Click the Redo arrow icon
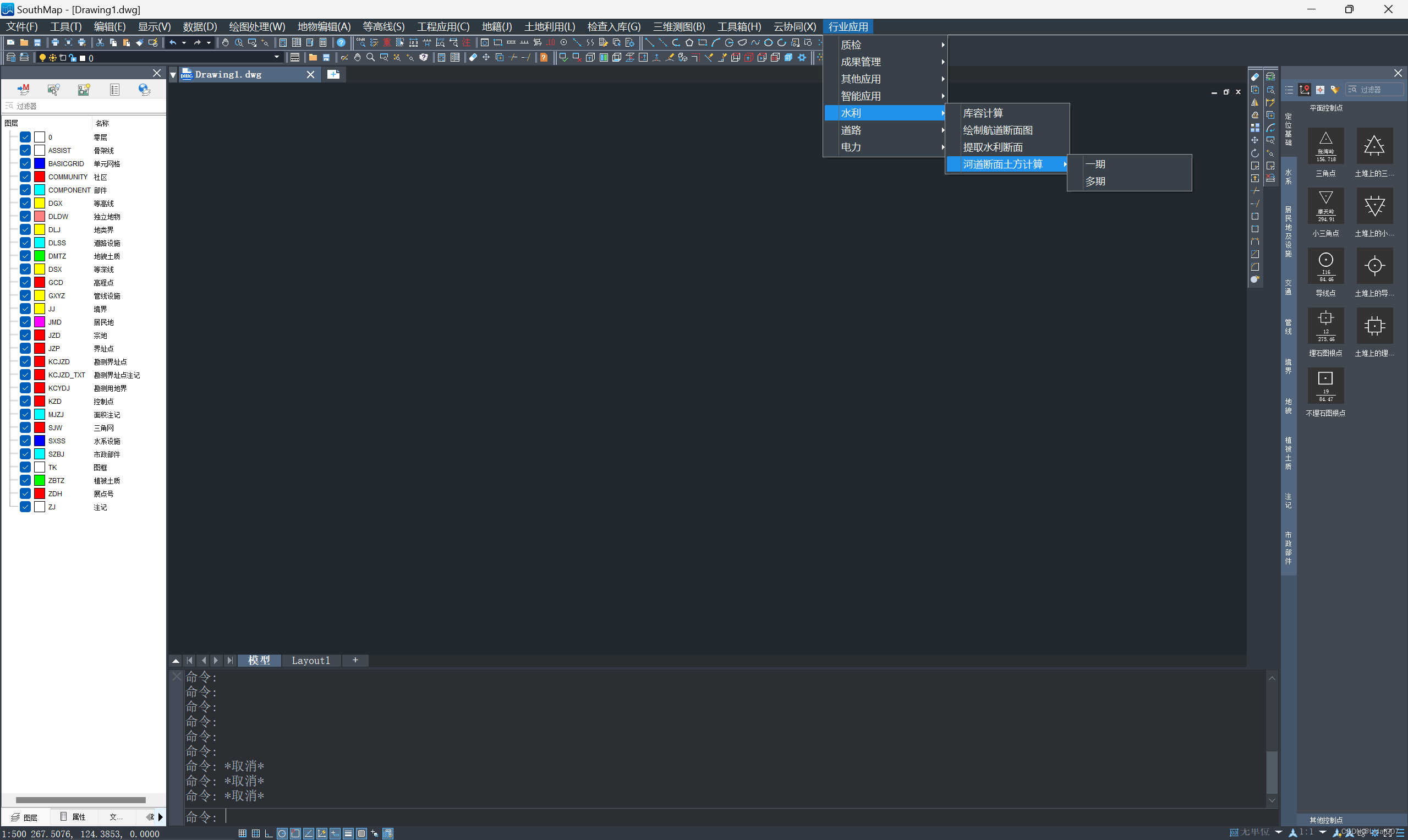 (x=197, y=42)
